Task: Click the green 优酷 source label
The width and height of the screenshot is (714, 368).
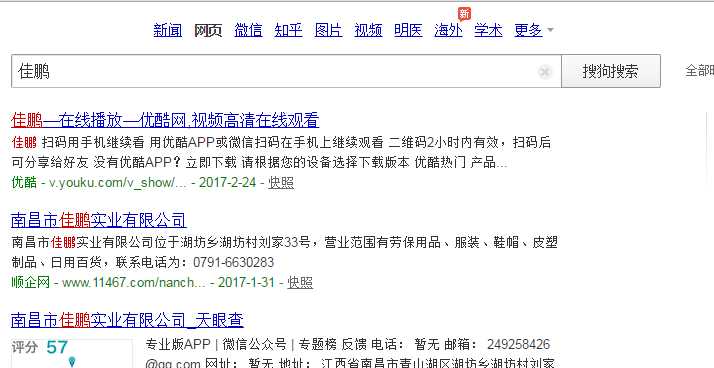Action: [x=24, y=183]
